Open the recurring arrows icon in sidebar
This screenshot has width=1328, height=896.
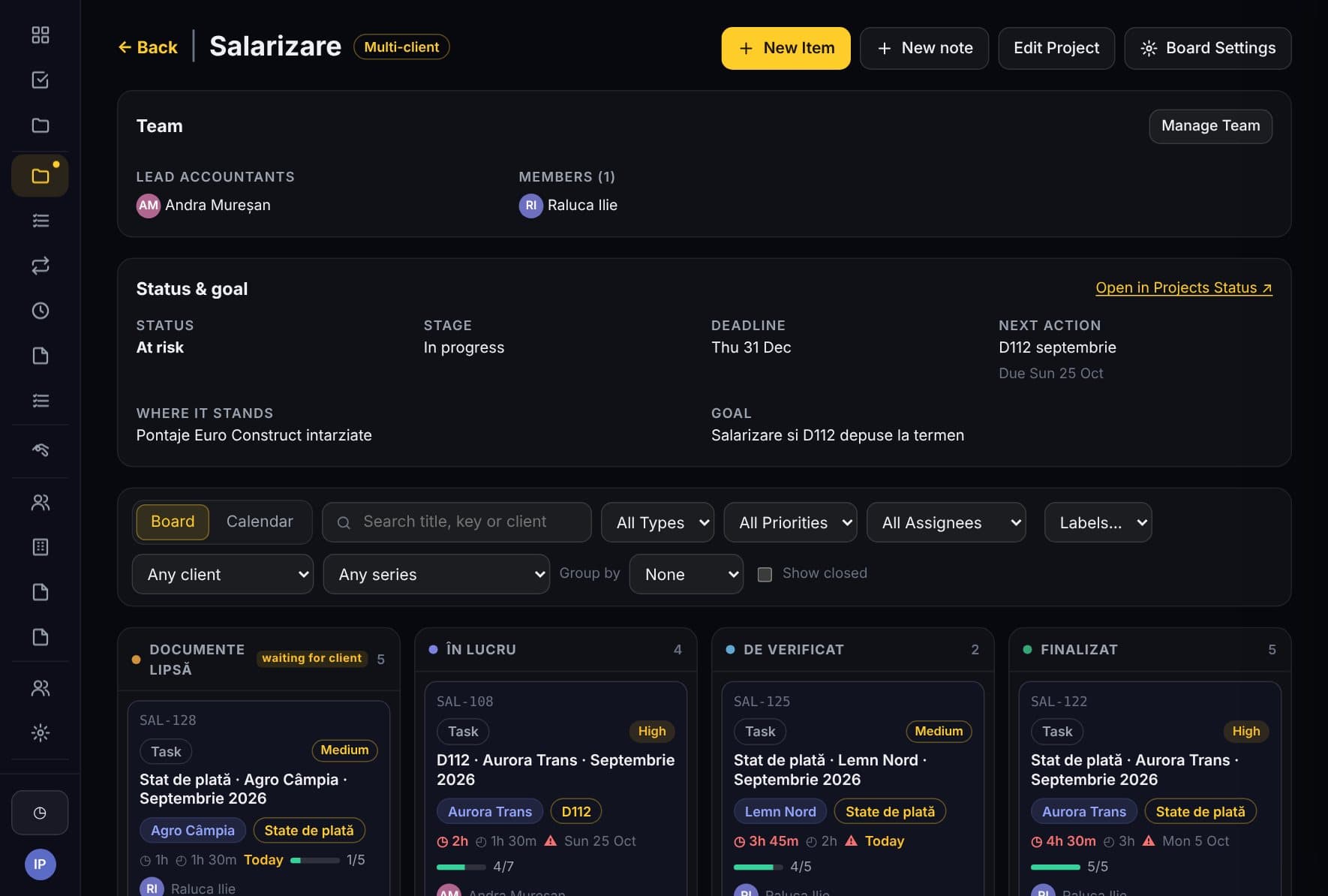point(40,266)
